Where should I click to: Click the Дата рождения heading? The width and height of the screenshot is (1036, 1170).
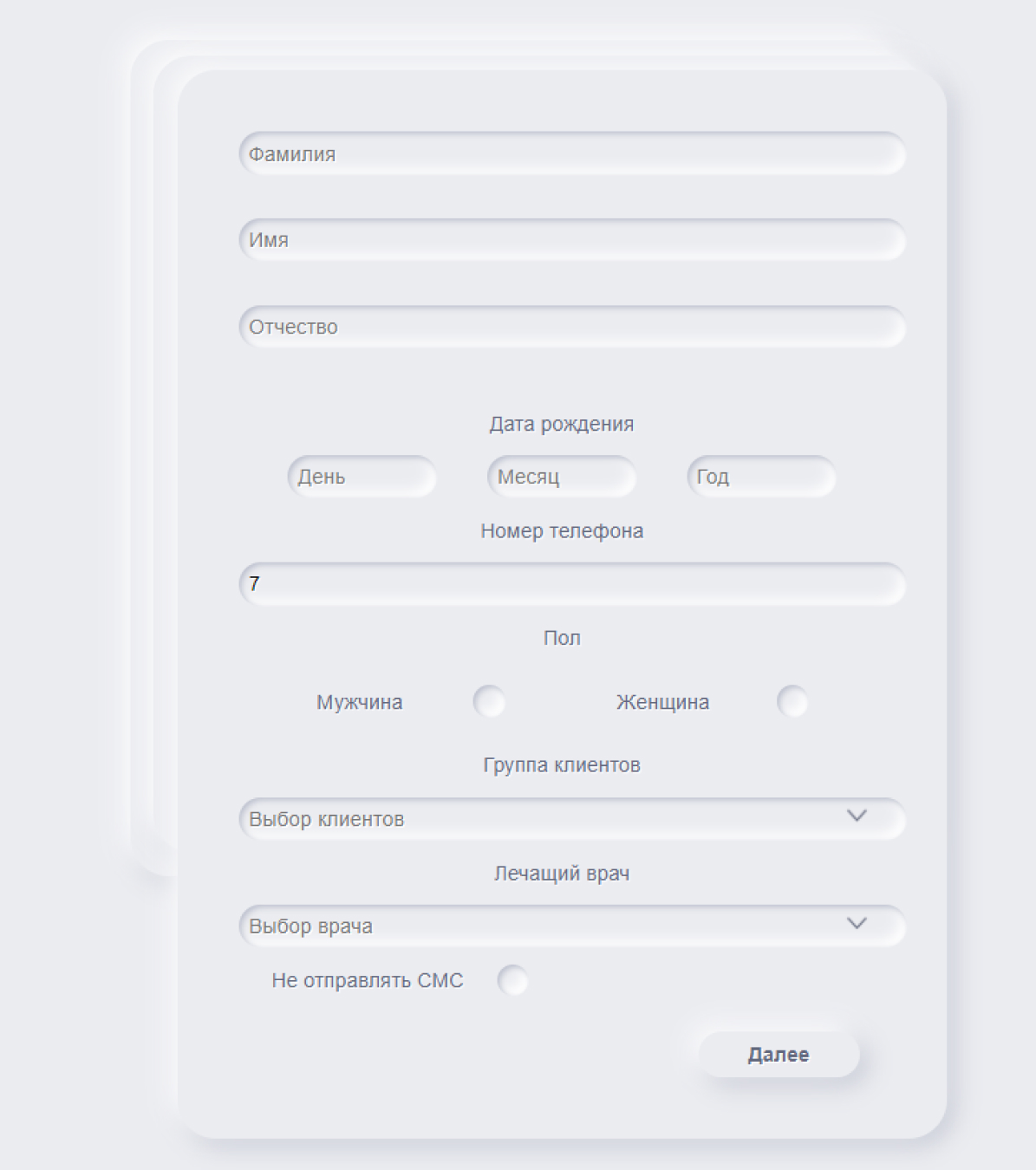[562, 424]
